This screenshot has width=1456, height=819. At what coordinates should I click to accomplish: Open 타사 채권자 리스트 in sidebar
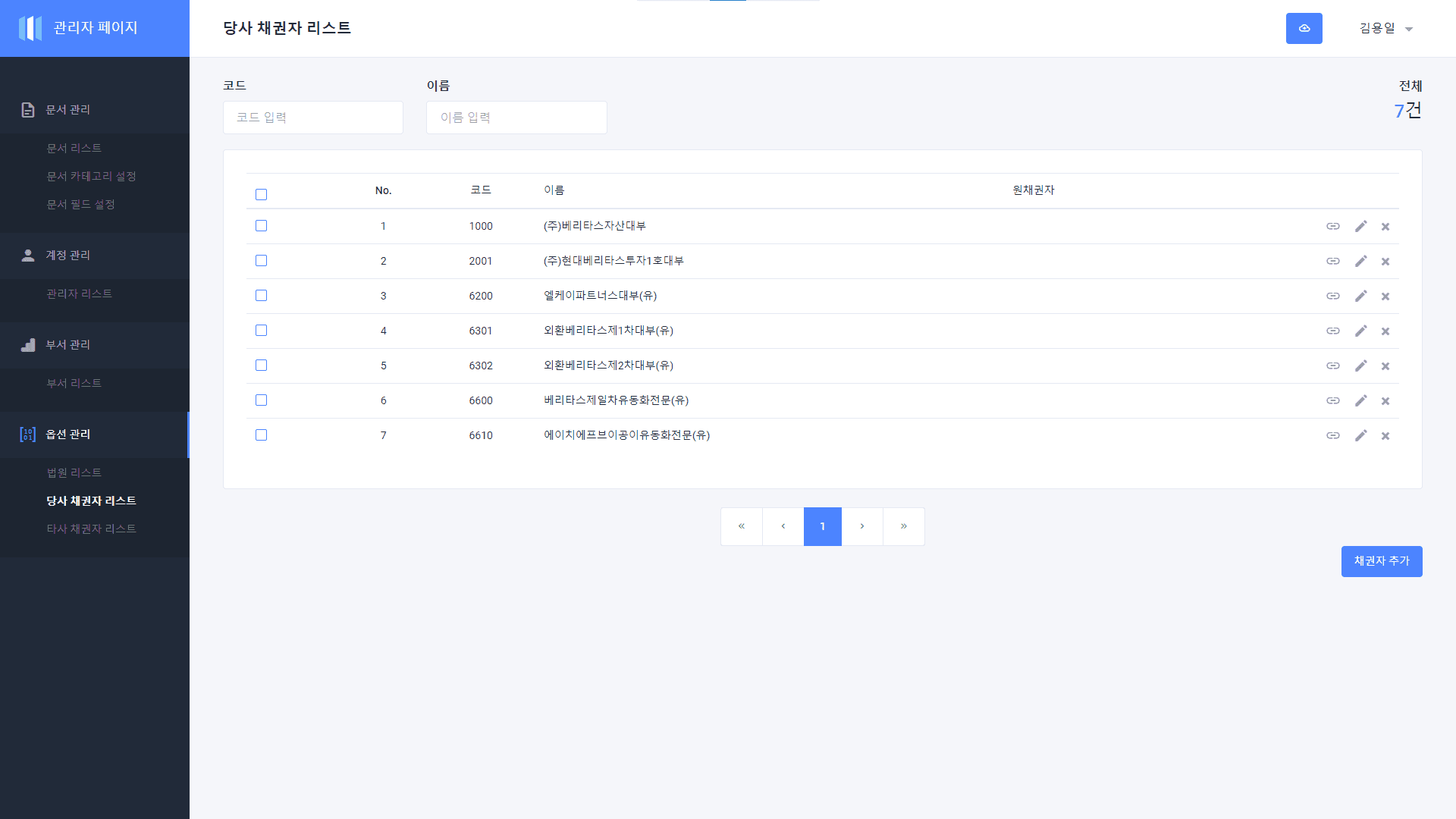pos(91,529)
